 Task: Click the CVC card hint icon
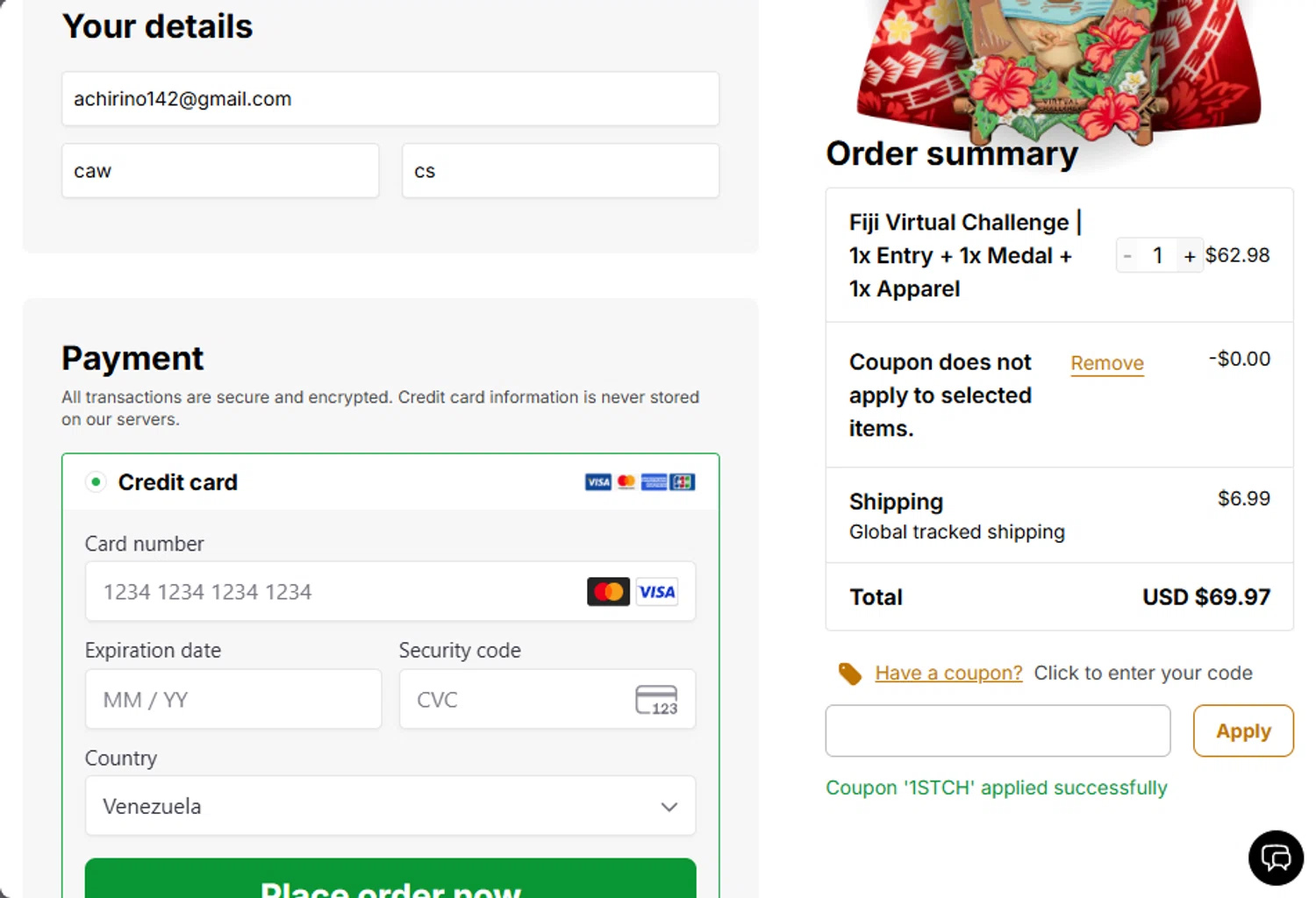coord(656,700)
